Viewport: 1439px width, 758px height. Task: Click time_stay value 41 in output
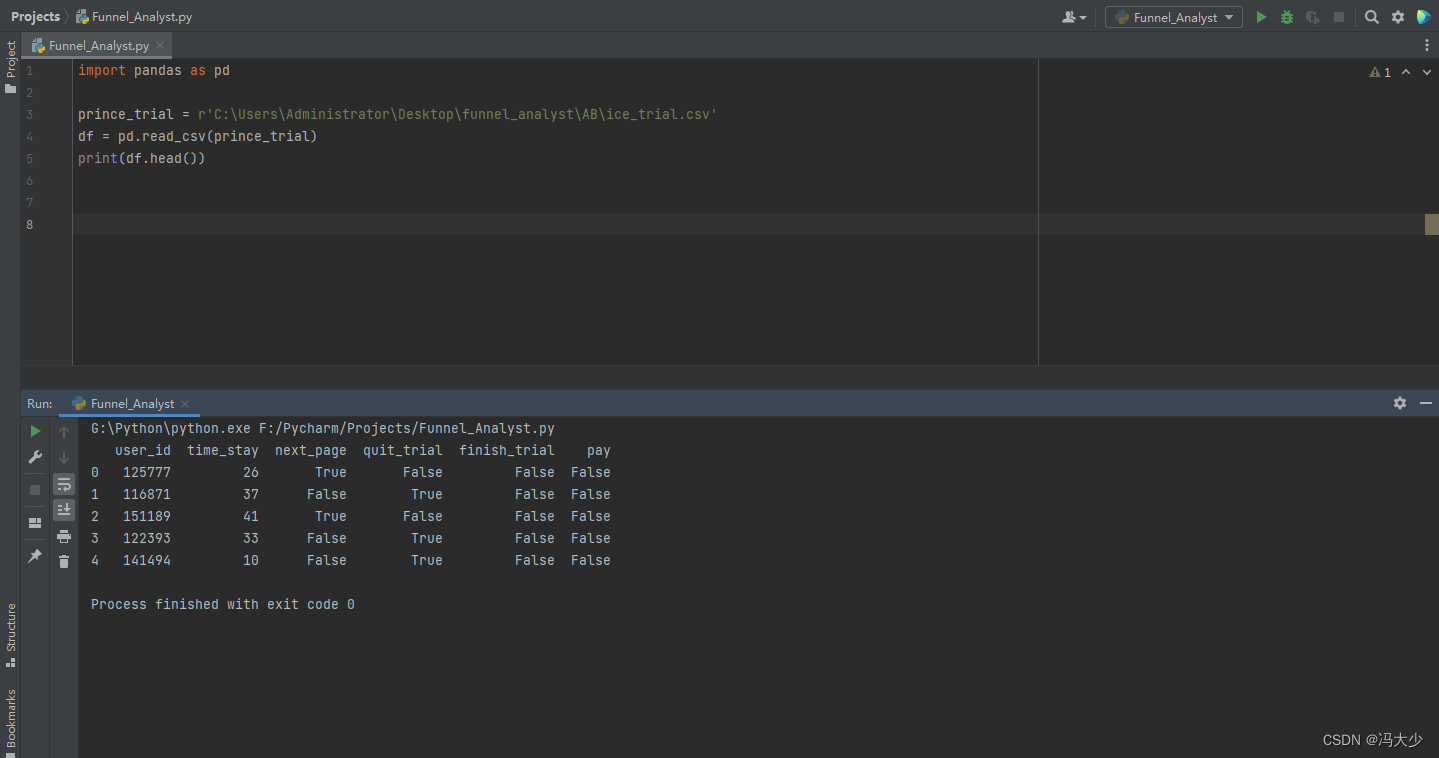click(x=251, y=517)
